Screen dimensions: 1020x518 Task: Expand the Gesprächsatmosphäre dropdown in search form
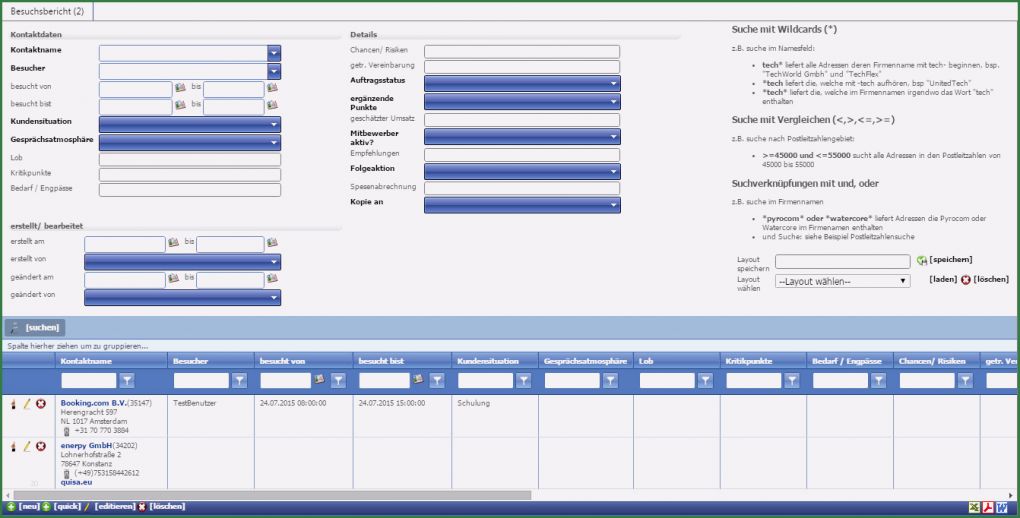(x=274, y=142)
